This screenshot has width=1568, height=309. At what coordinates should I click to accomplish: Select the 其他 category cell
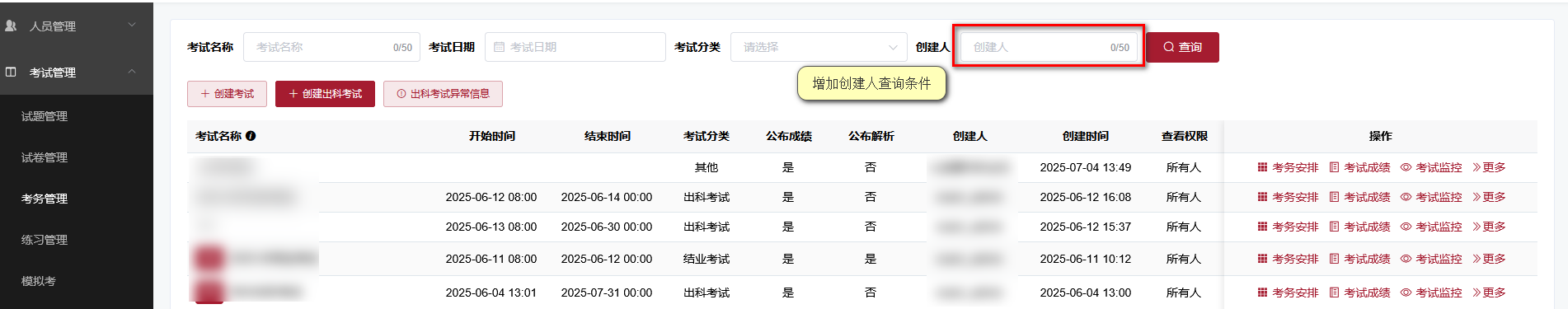point(707,167)
